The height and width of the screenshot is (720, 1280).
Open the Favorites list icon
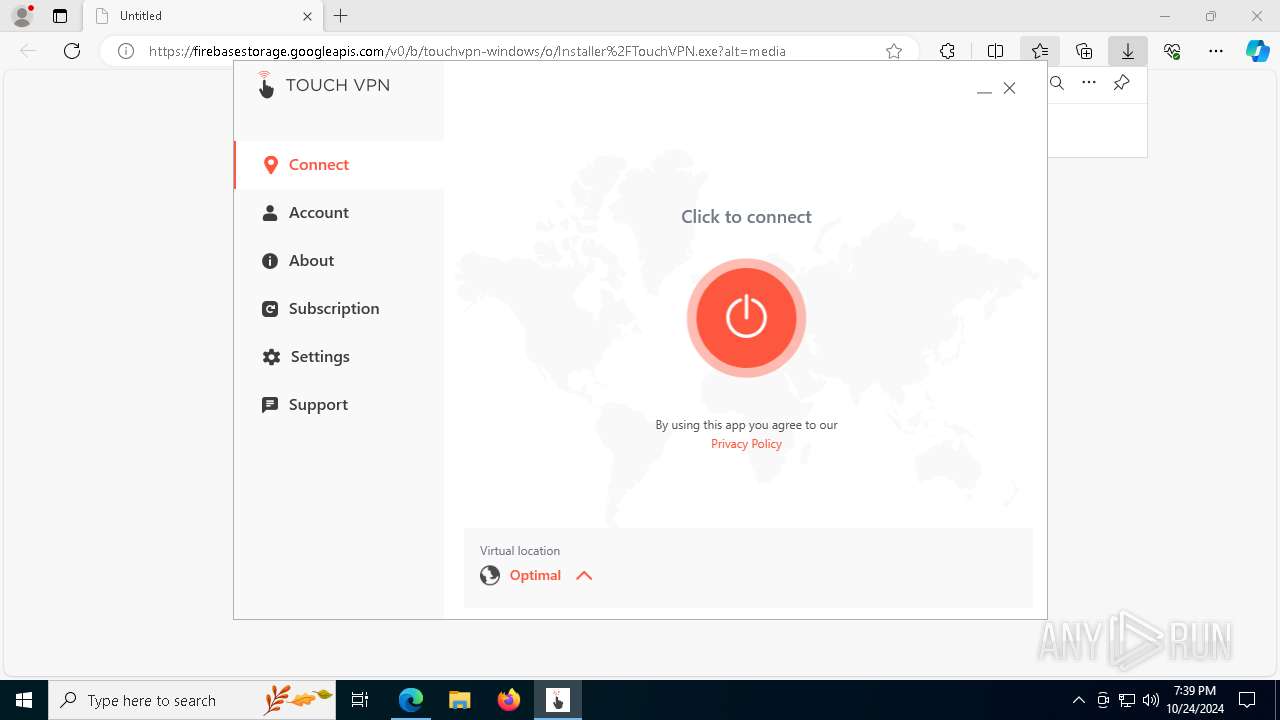click(1040, 51)
